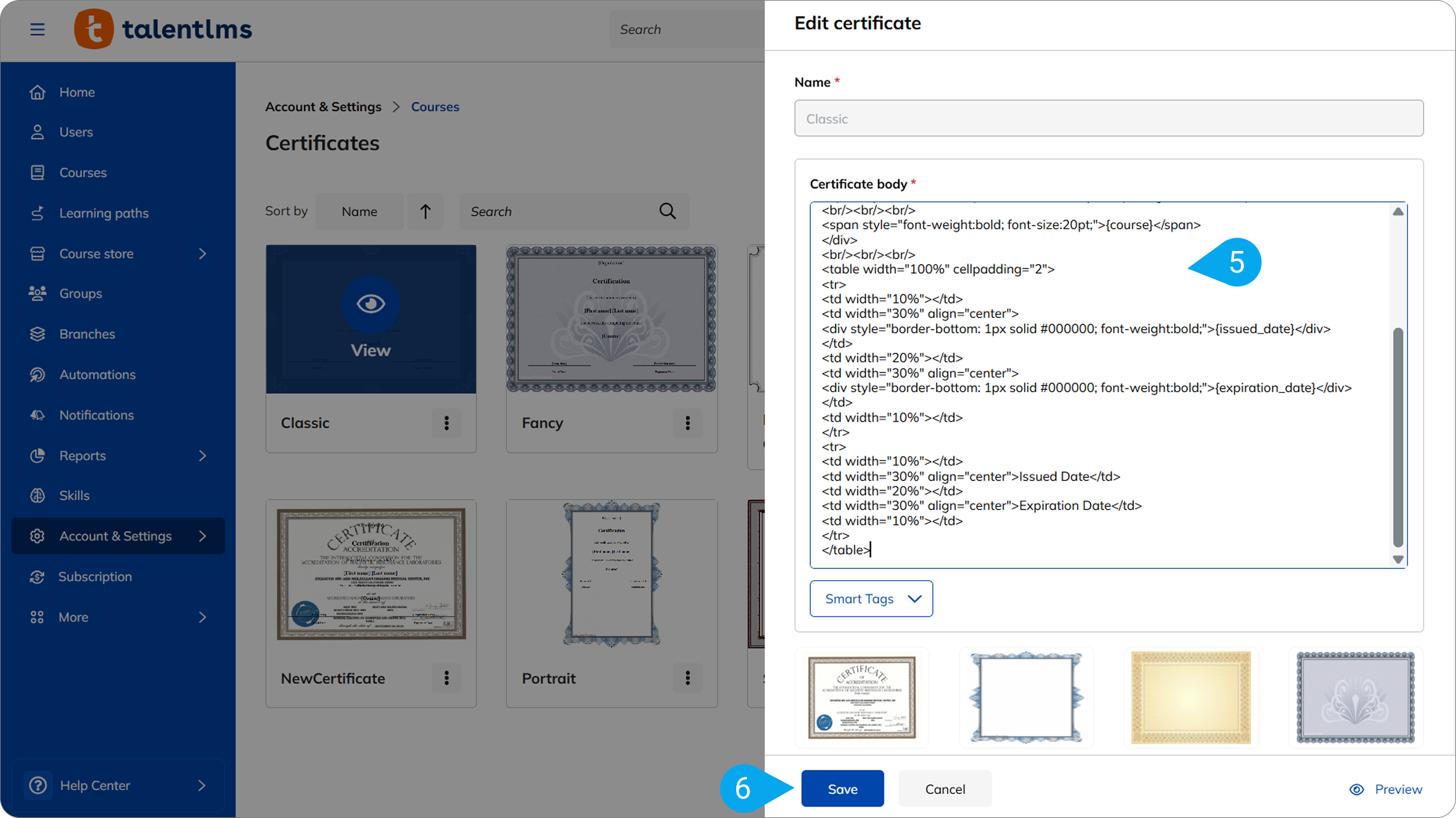Screen dimensions: 1456x818
Task: Click the magnifier icon in certificates search
Action: [x=667, y=211]
